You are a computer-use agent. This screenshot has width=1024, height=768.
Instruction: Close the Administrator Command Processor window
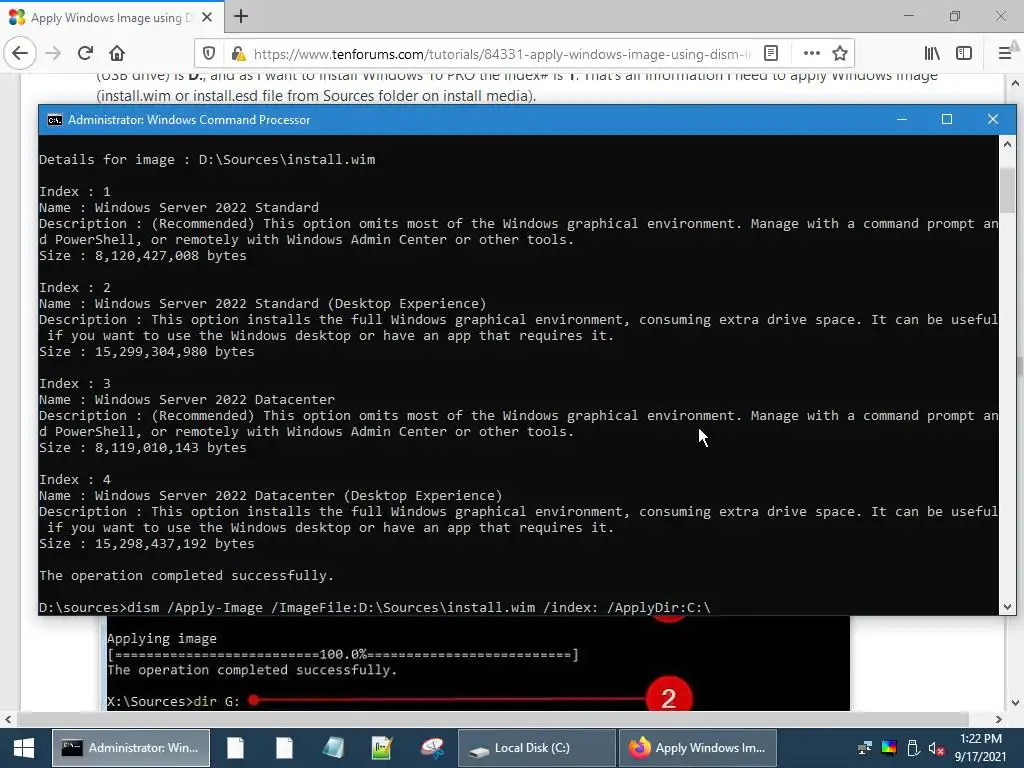coord(993,119)
